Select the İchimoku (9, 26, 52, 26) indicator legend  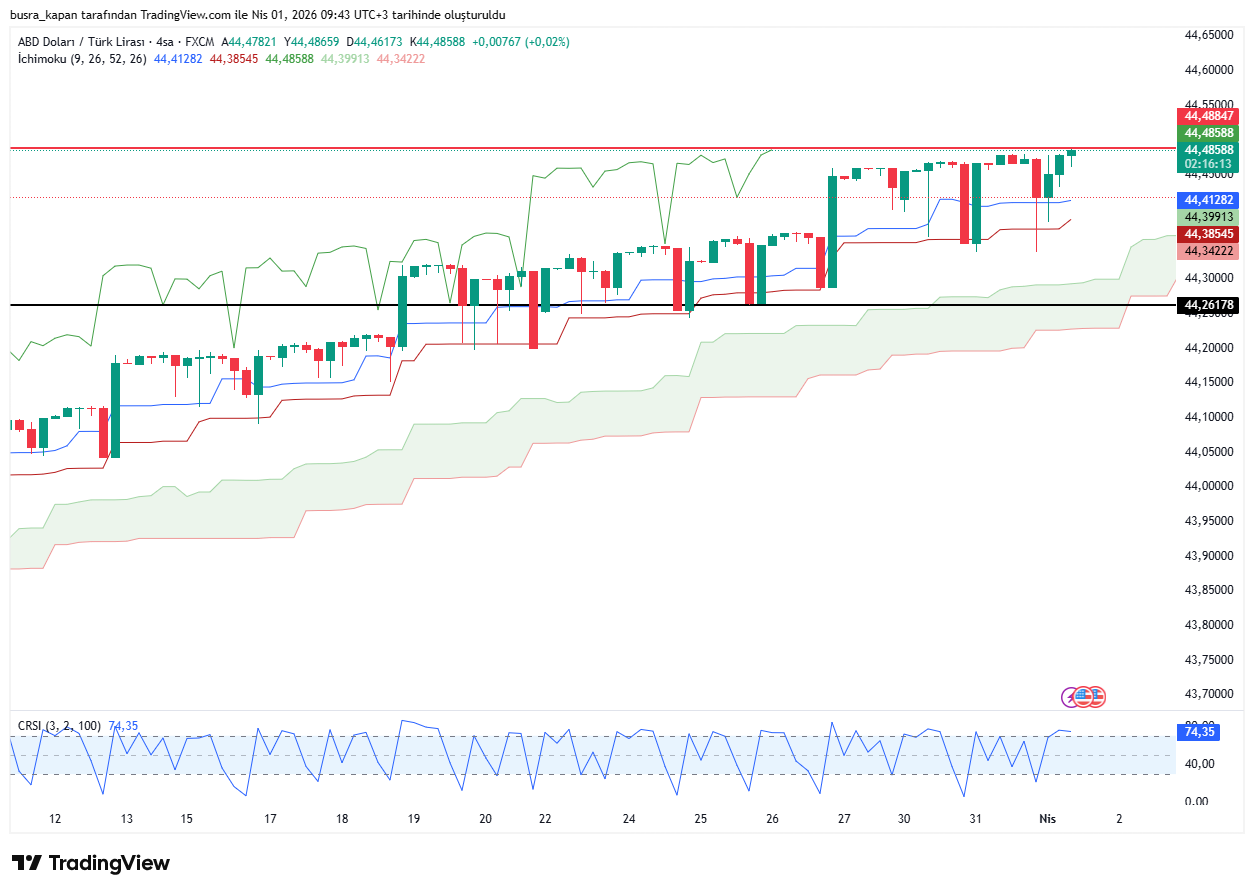82,59
